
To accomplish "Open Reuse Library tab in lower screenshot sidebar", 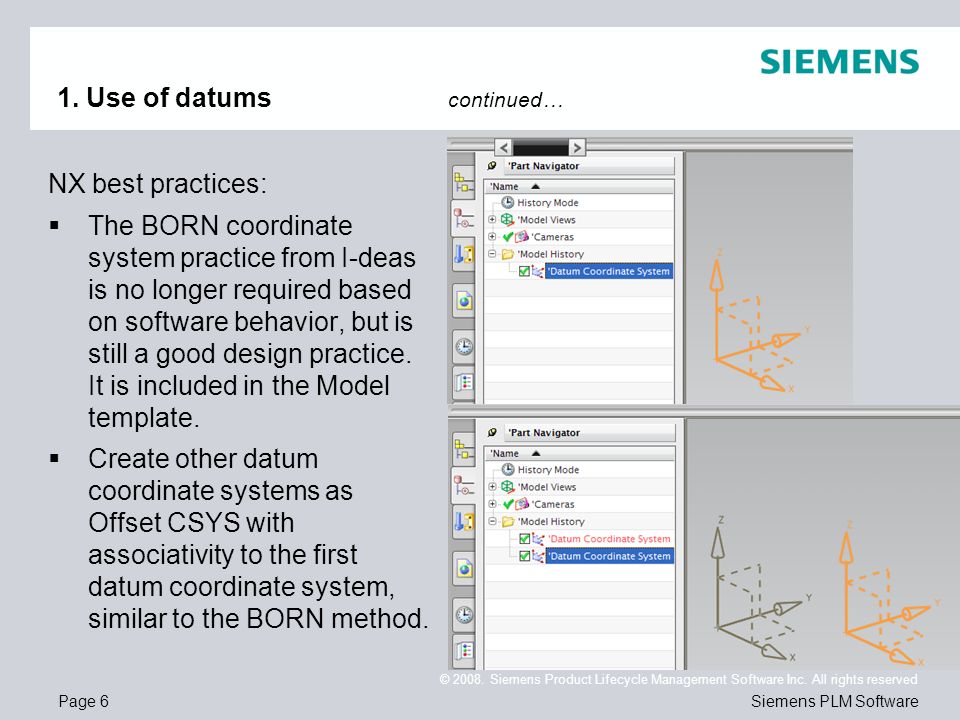I will point(463,522).
